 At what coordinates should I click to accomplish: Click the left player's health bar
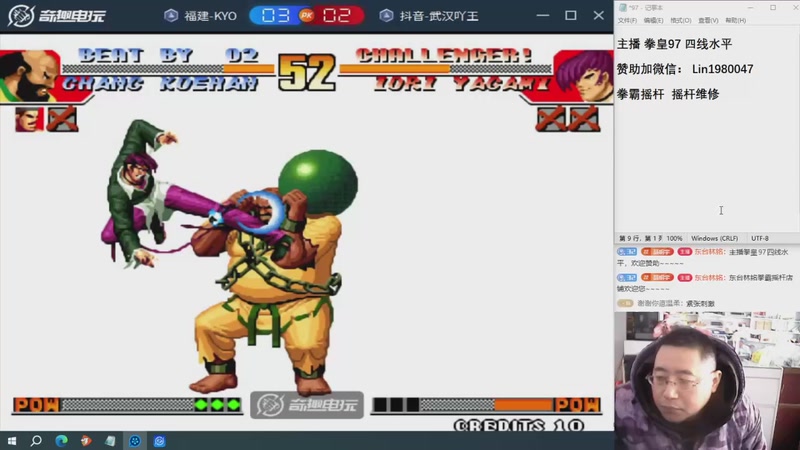[x=168, y=69]
